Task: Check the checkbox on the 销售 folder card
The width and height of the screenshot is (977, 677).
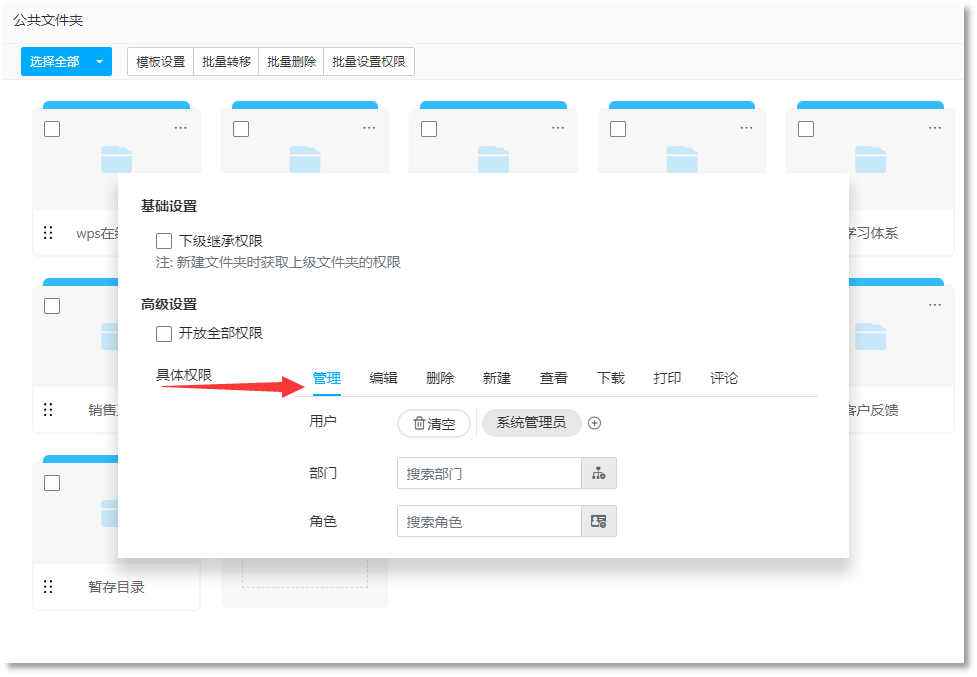Action: [52, 306]
